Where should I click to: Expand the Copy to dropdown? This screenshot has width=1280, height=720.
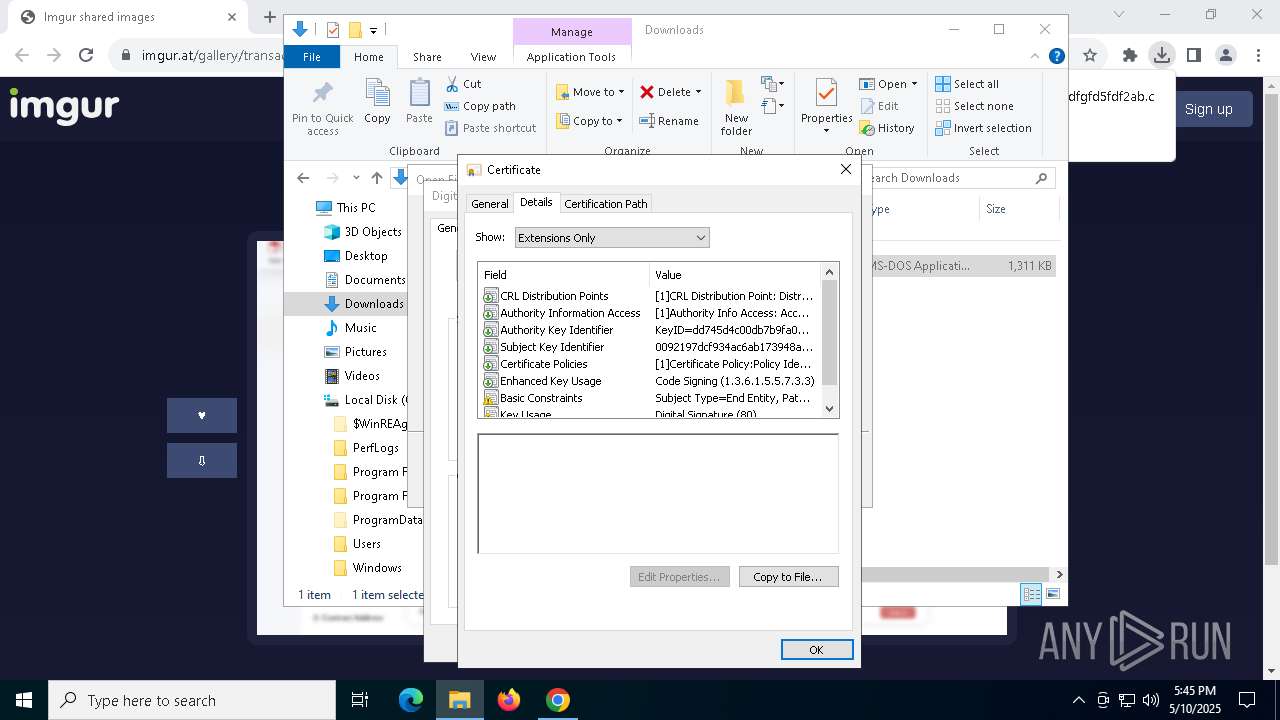618,121
